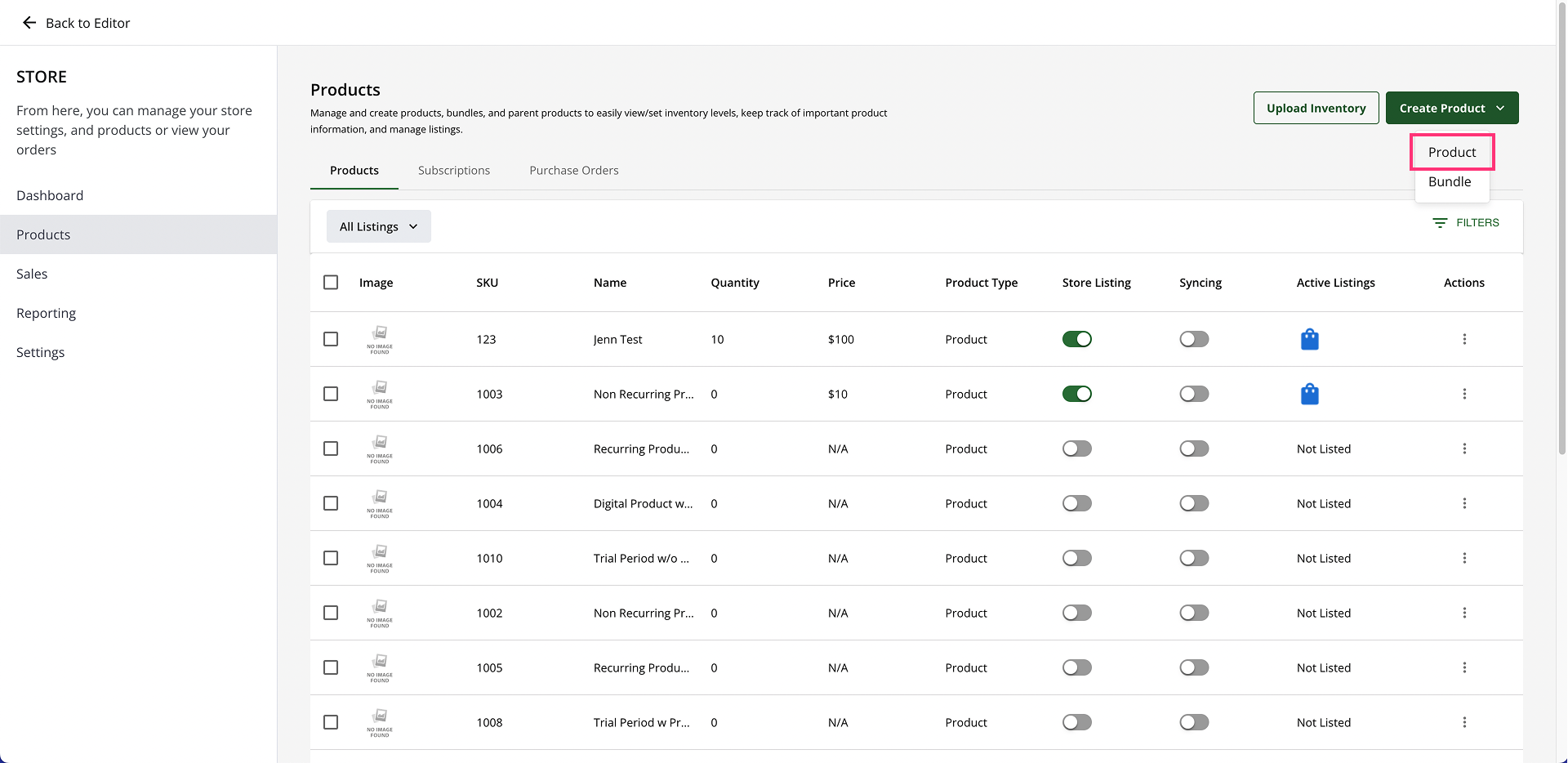This screenshot has height=763, width=1568.
Task: Select Bundle from the create menu
Action: click(x=1449, y=182)
